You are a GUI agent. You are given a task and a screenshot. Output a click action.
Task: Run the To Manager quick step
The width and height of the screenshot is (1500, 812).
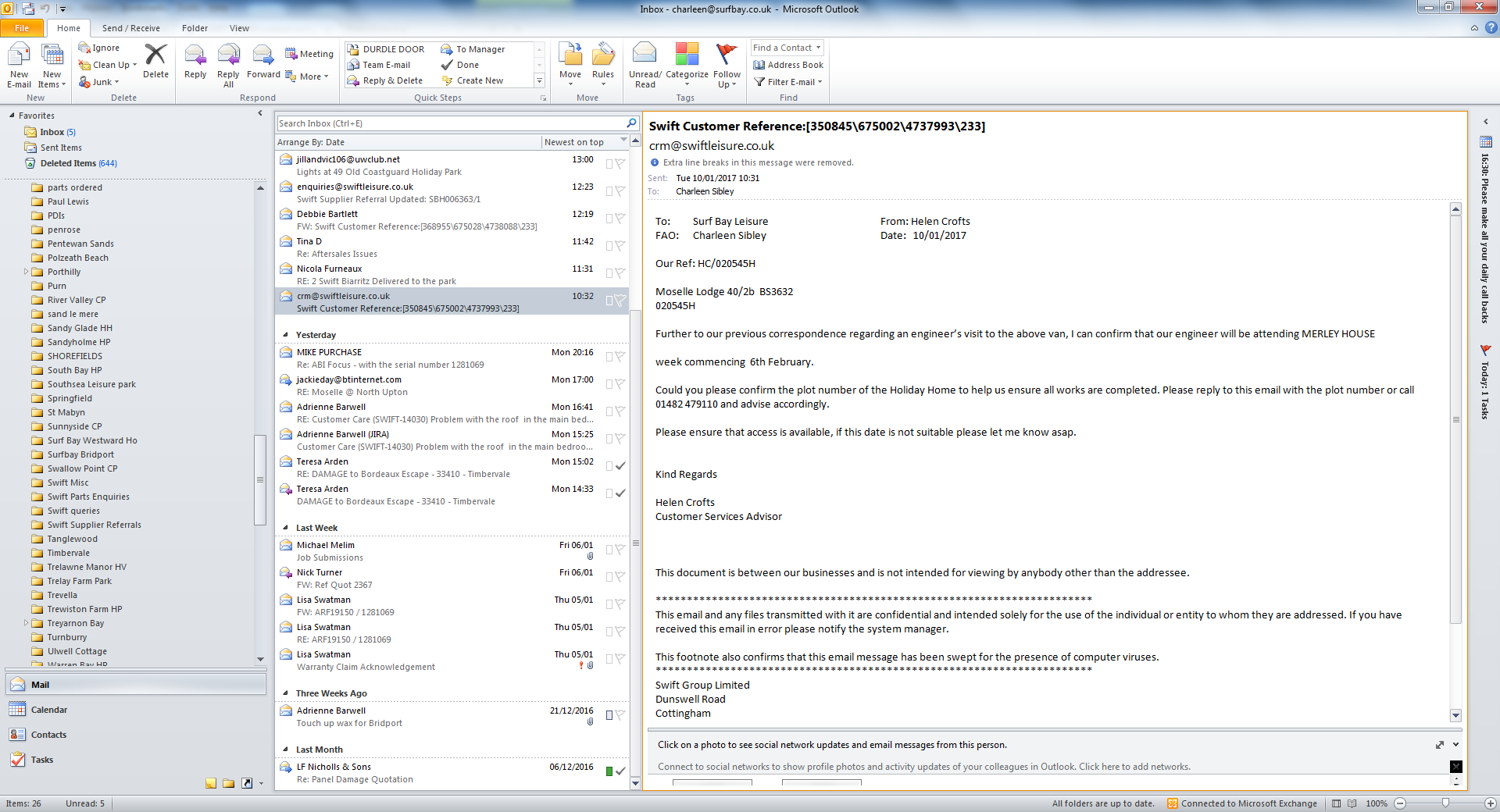coord(473,49)
